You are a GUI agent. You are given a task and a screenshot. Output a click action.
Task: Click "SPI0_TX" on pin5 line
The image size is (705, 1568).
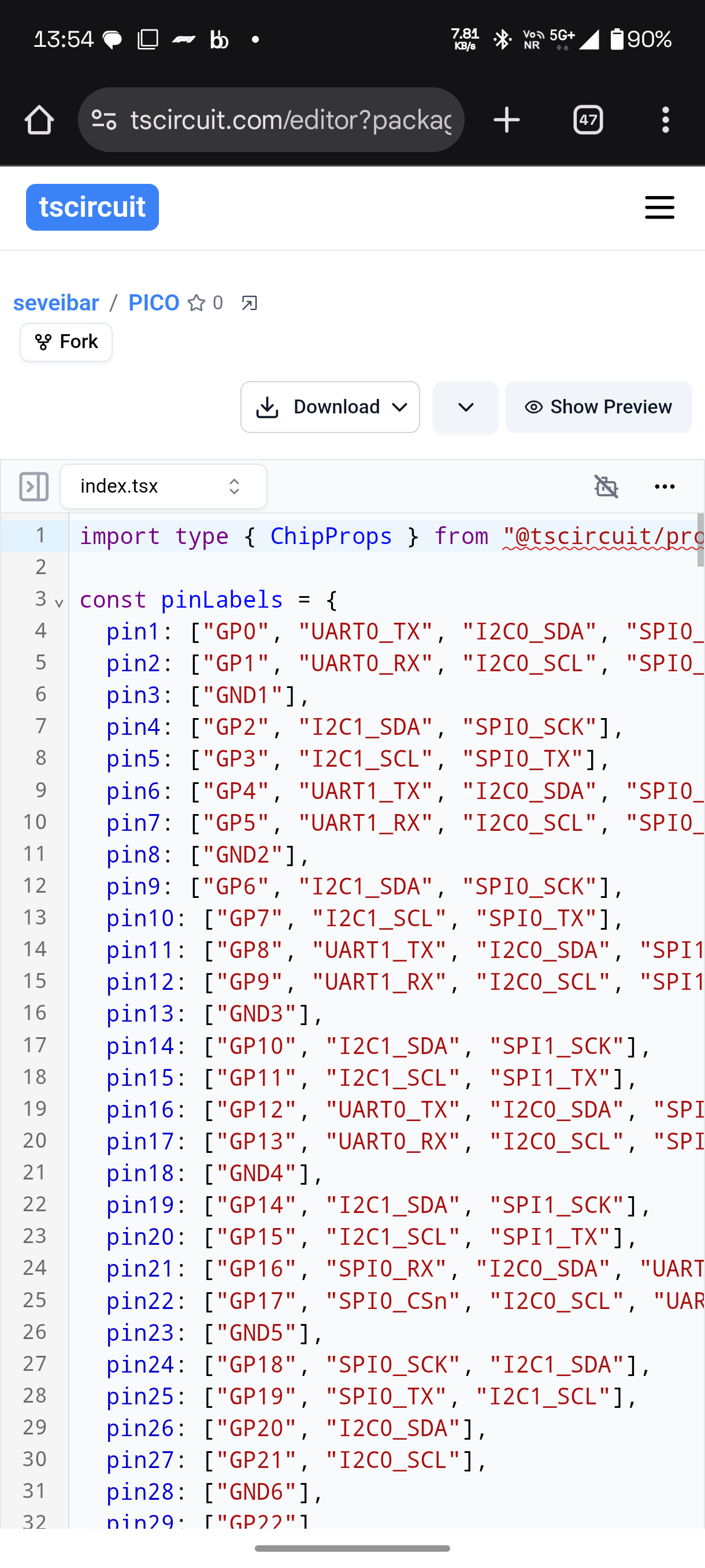click(523, 759)
